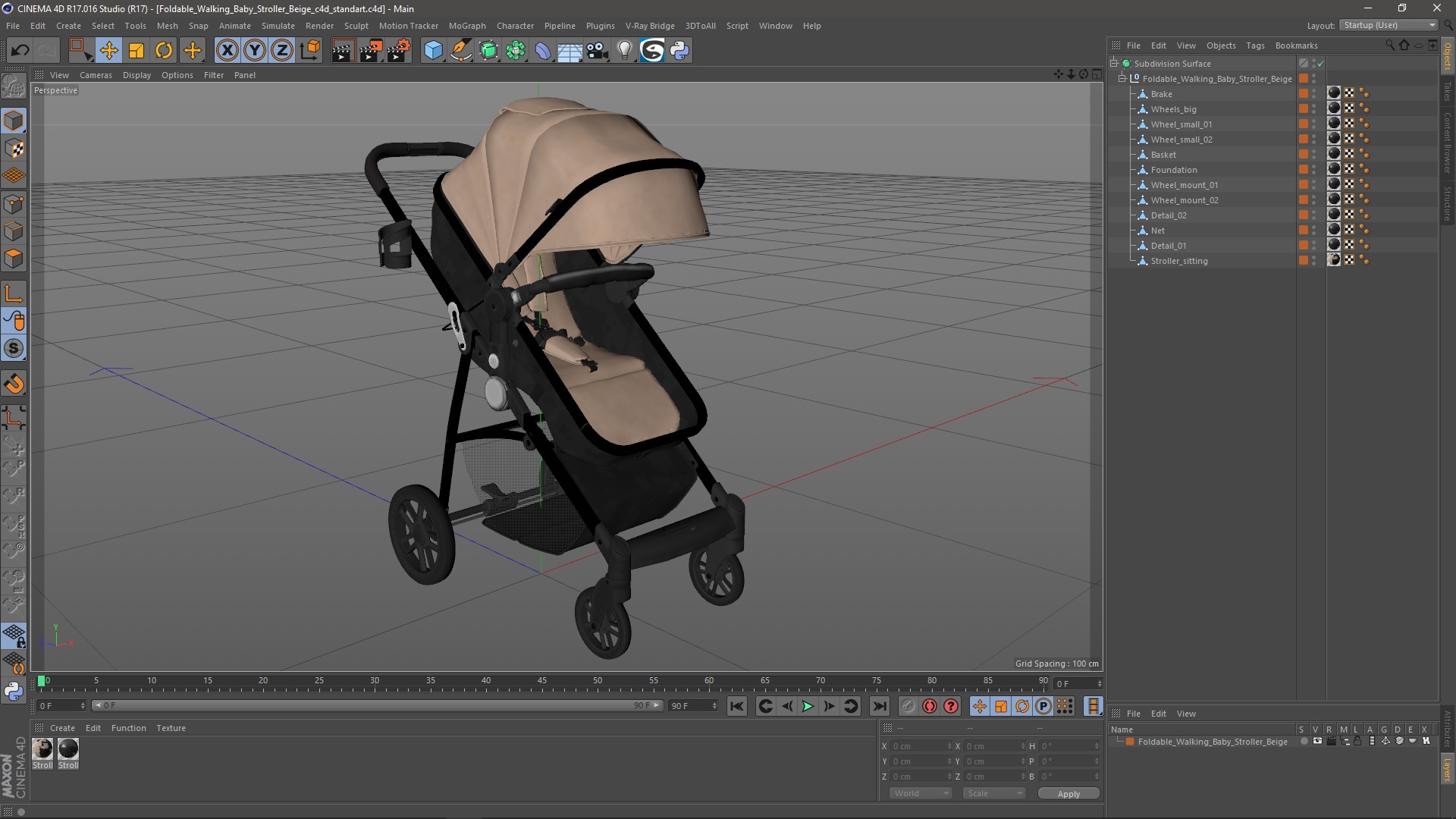Enable Edges mode
The width and height of the screenshot is (1456, 819).
click(x=14, y=231)
